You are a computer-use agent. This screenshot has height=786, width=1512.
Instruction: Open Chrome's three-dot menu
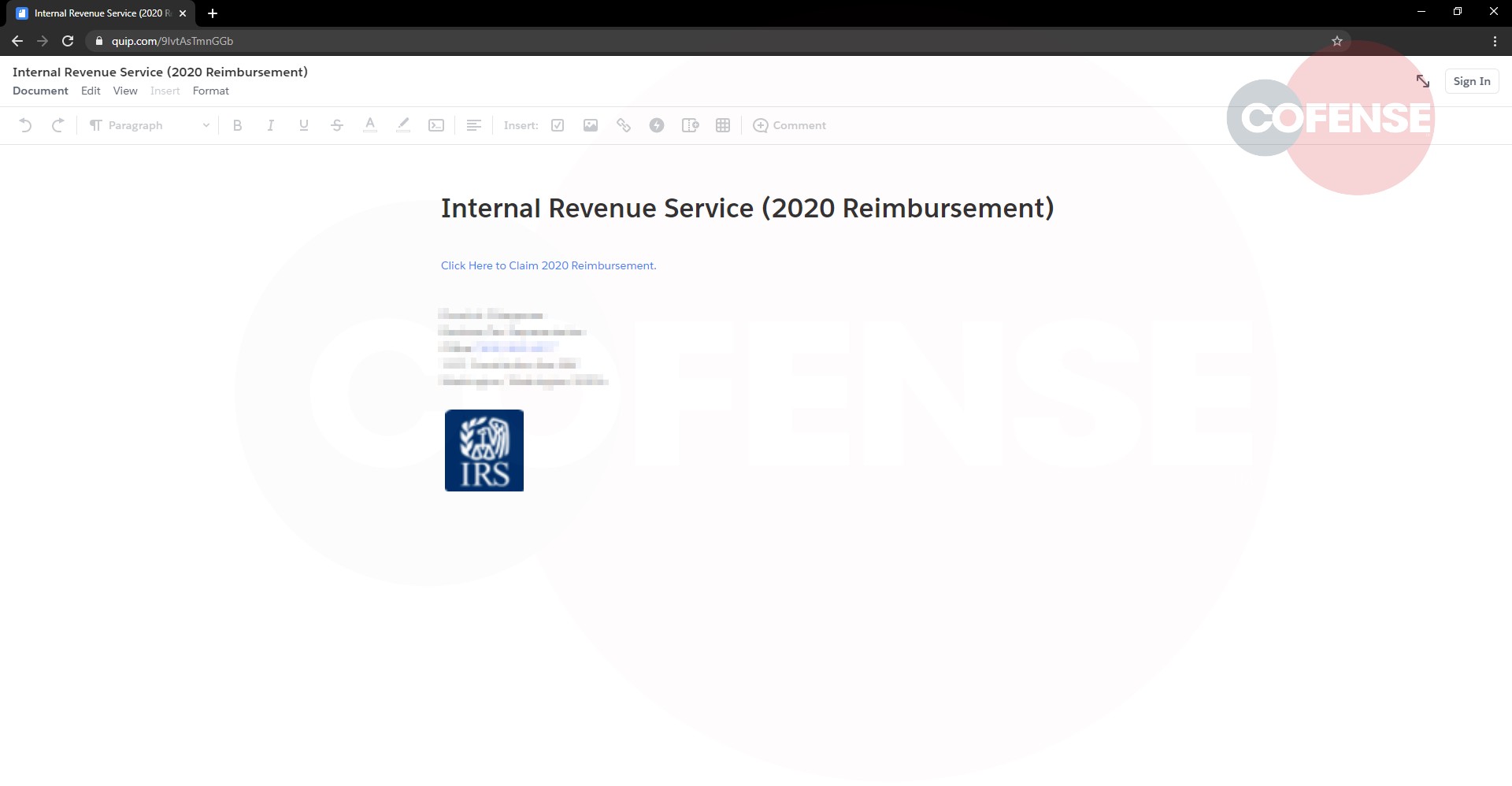point(1495,41)
